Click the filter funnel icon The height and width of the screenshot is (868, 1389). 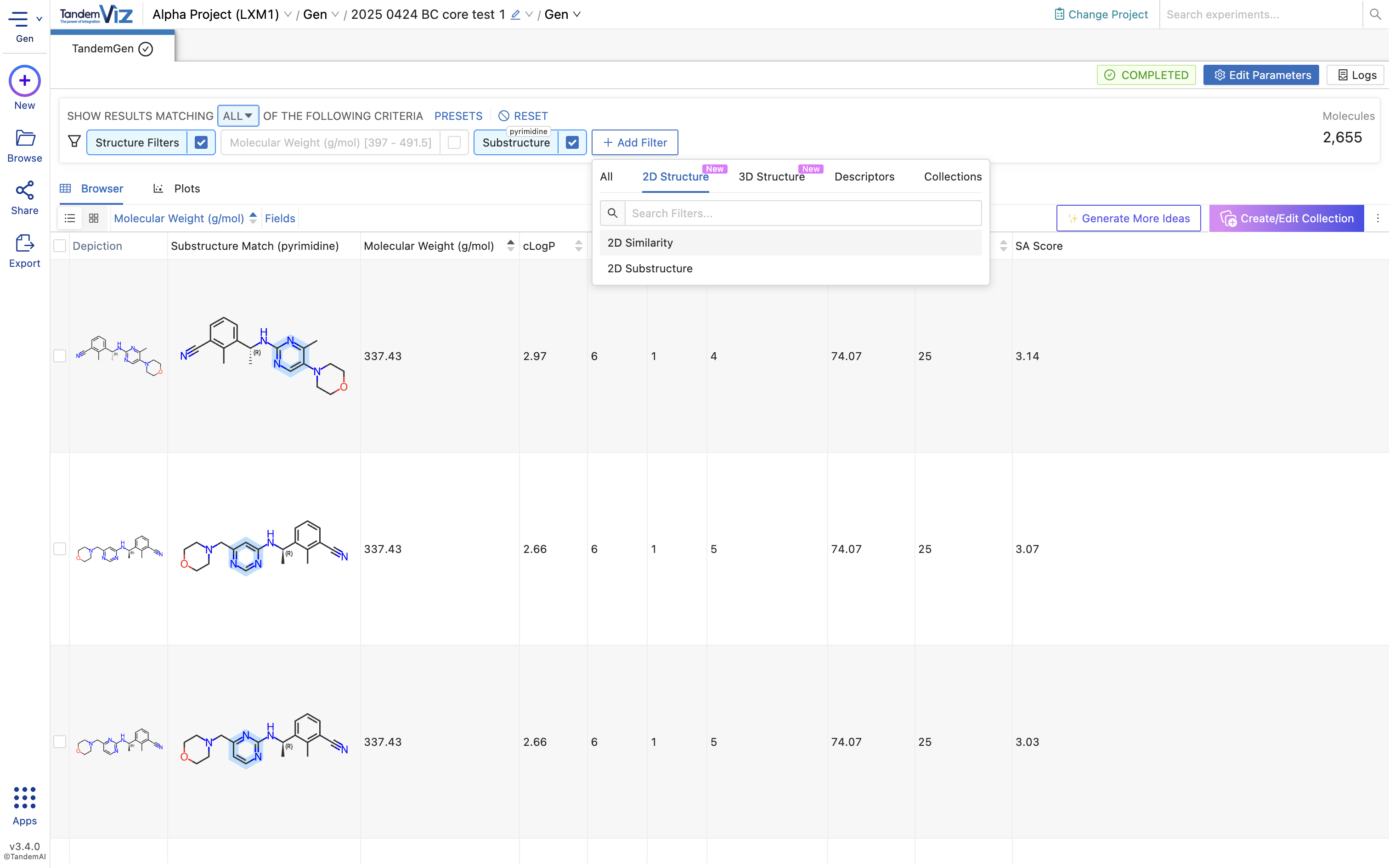point(74,142)
